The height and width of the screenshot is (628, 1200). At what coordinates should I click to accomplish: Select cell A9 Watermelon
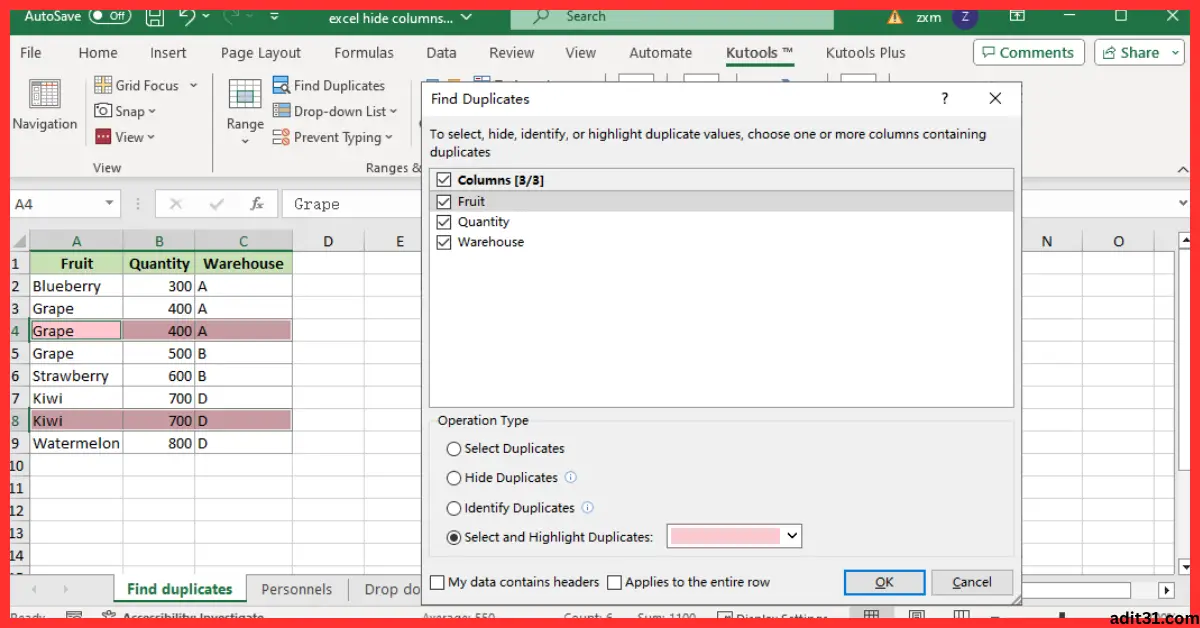(76, 443)
